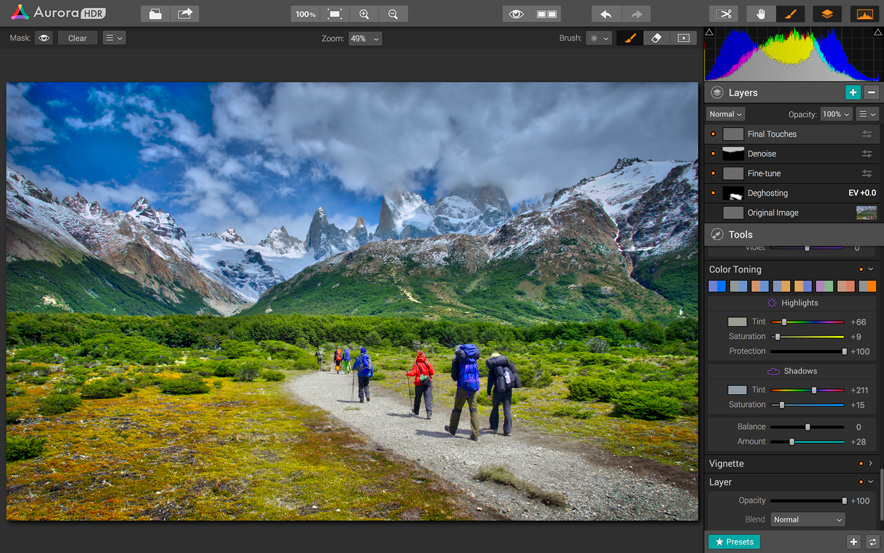The width and height of the screenshot is (884, 553).
Task: Open the layer blend mode Normal dropdown
Action: [x=807, y=519]
